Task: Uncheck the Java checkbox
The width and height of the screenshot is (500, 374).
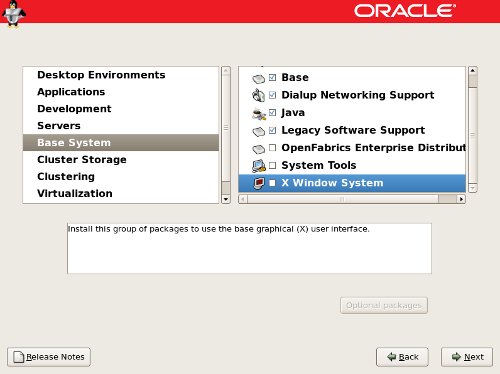Action: [x=272, y=112]
